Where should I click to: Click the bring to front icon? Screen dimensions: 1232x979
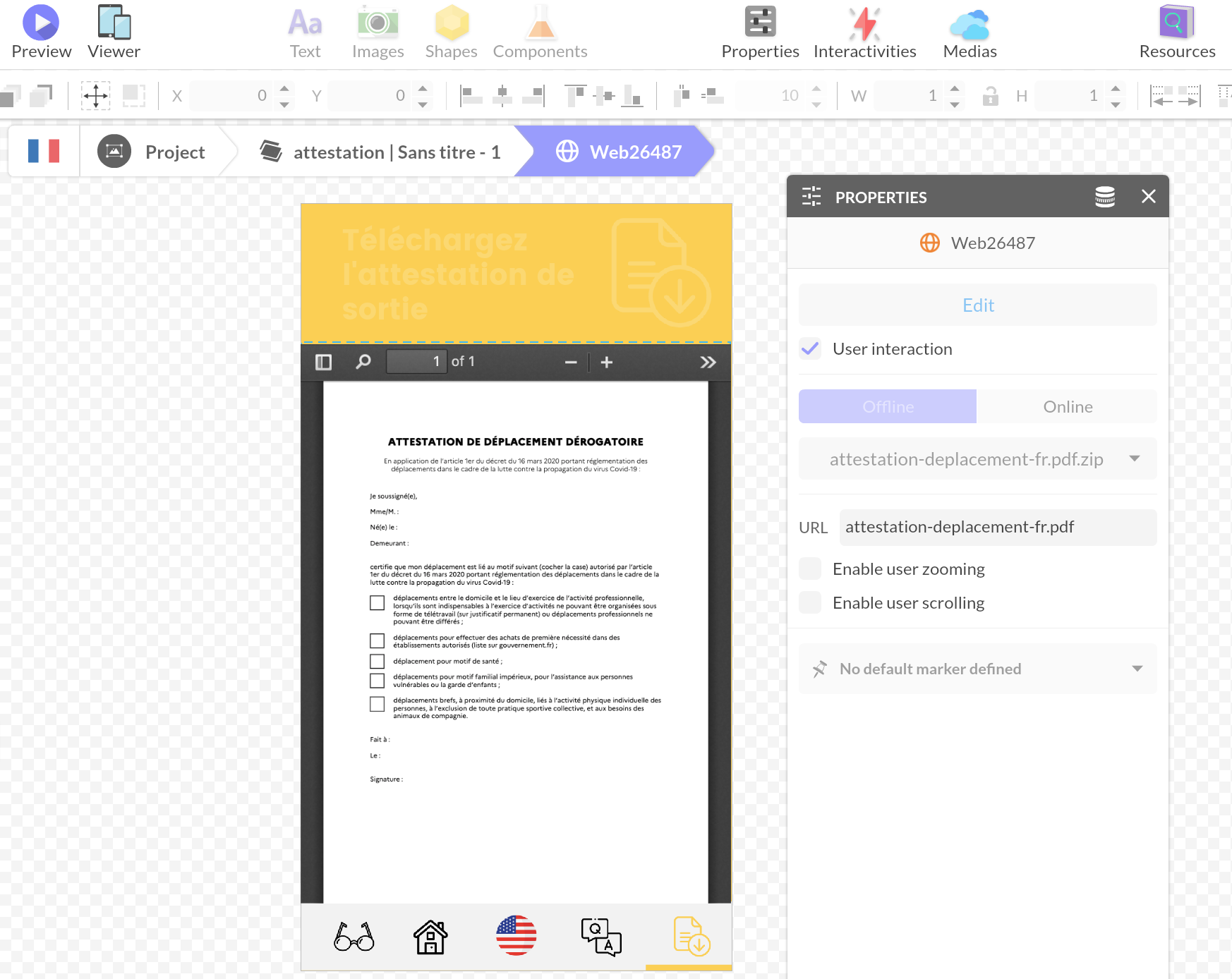pos(41,95)
